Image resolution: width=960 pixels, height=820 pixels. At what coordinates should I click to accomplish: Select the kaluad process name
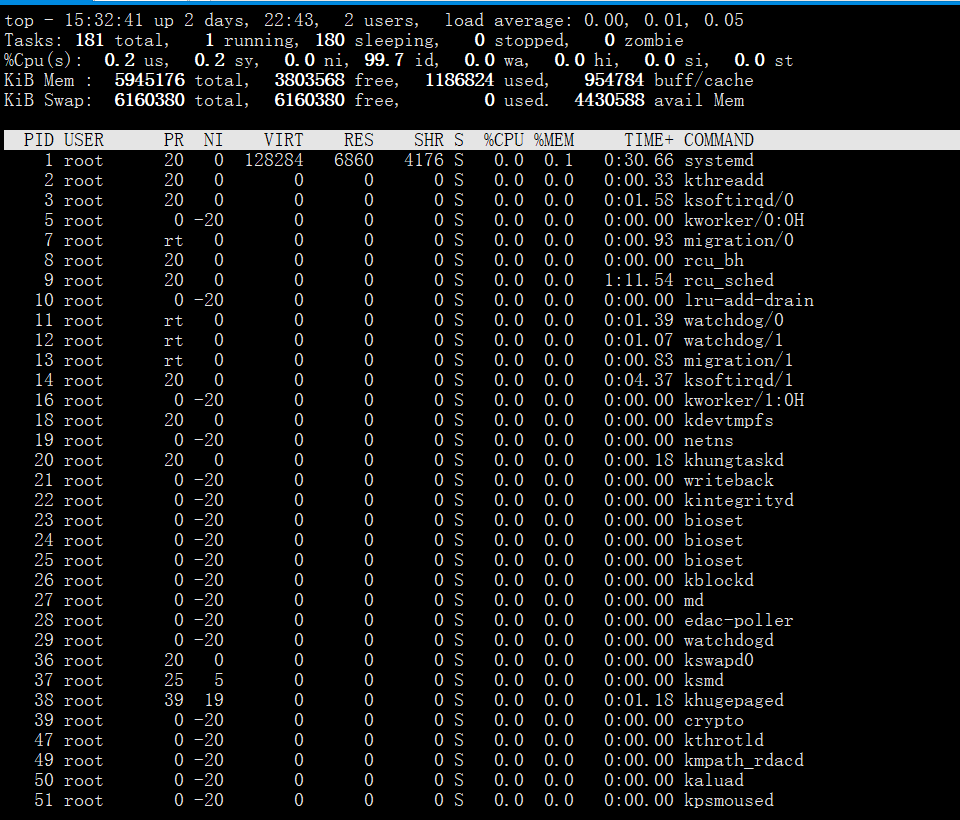[714, 780]
